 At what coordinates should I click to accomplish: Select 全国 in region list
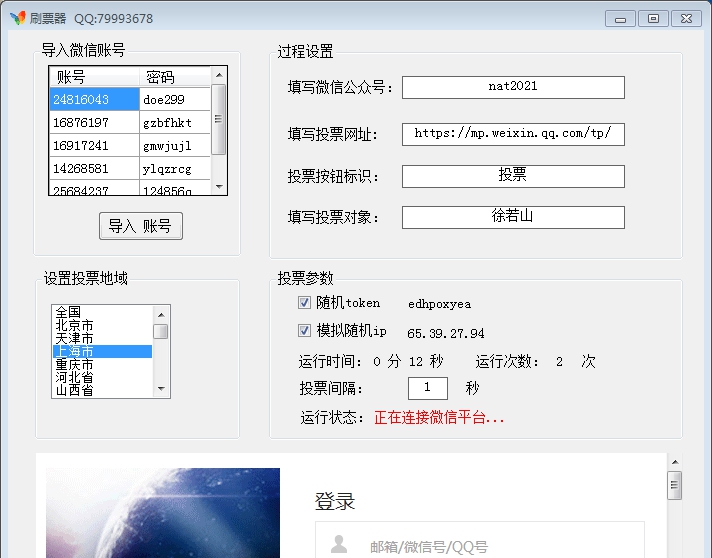[103, 312]
